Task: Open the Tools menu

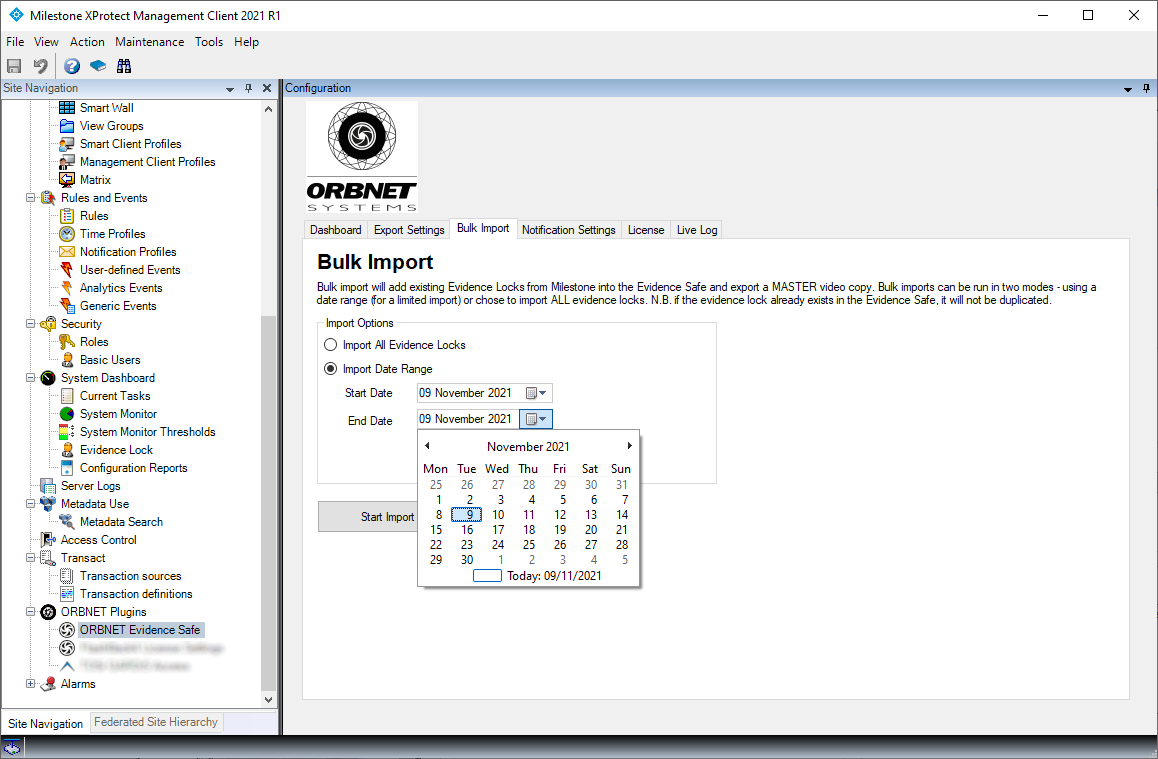Action: (x=209, y=42)
